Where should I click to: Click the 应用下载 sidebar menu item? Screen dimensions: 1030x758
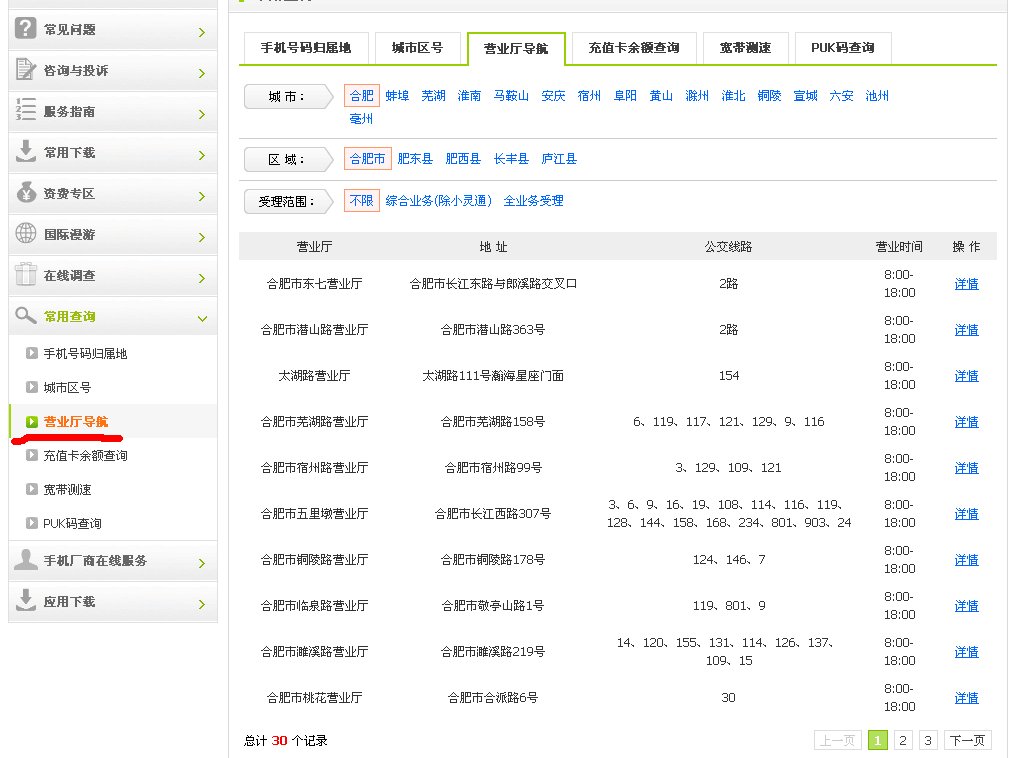(112, 602)
